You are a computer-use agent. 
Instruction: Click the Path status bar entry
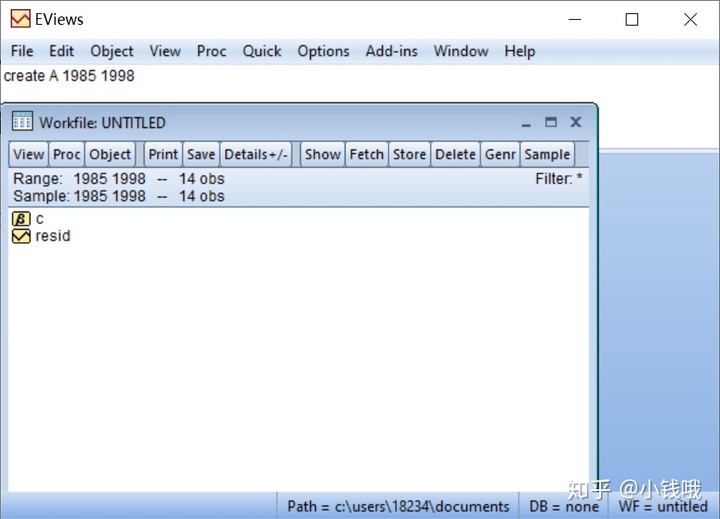tap(398, 506)
